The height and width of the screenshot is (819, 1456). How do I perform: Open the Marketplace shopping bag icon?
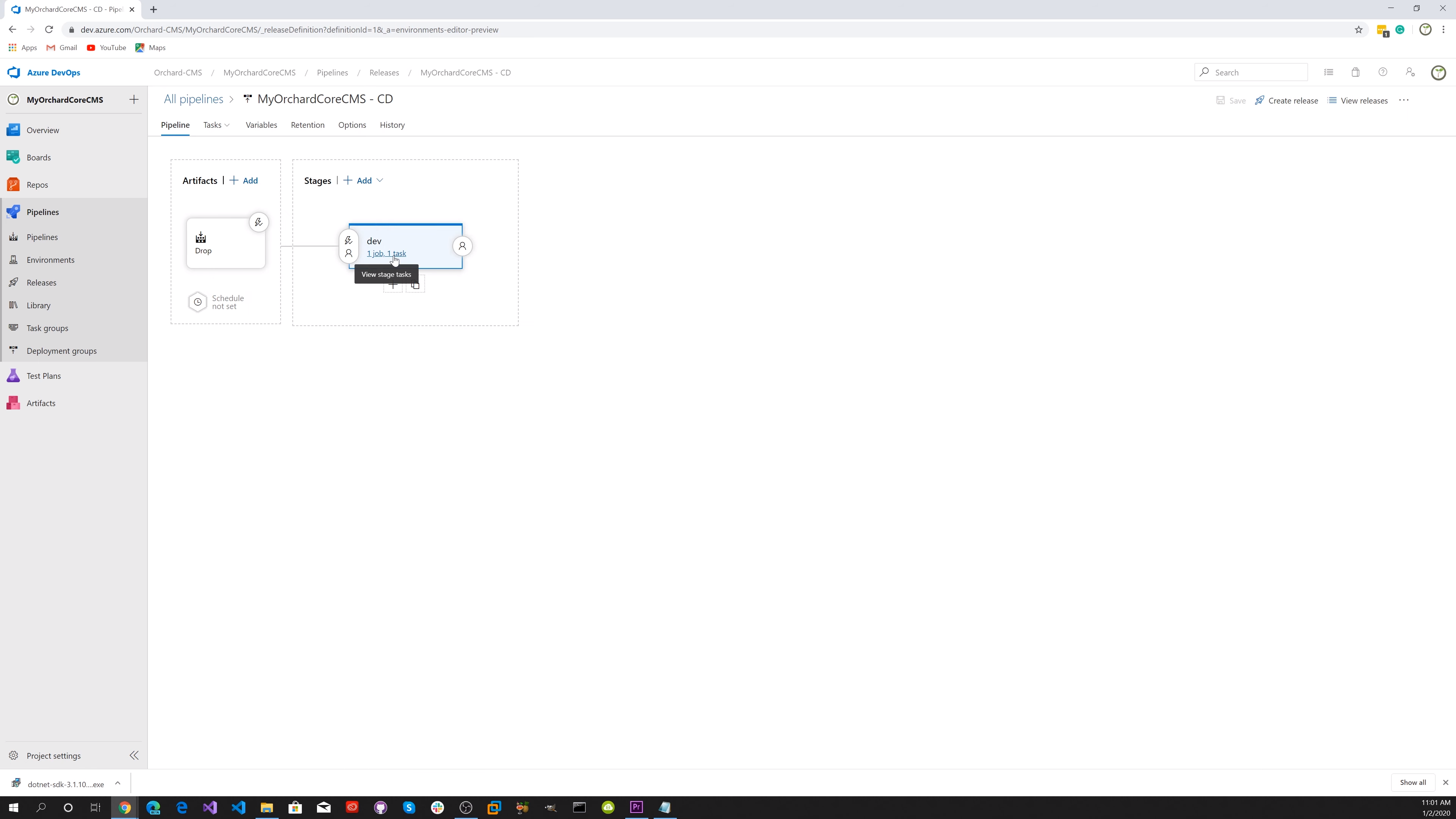[1356, 72]
